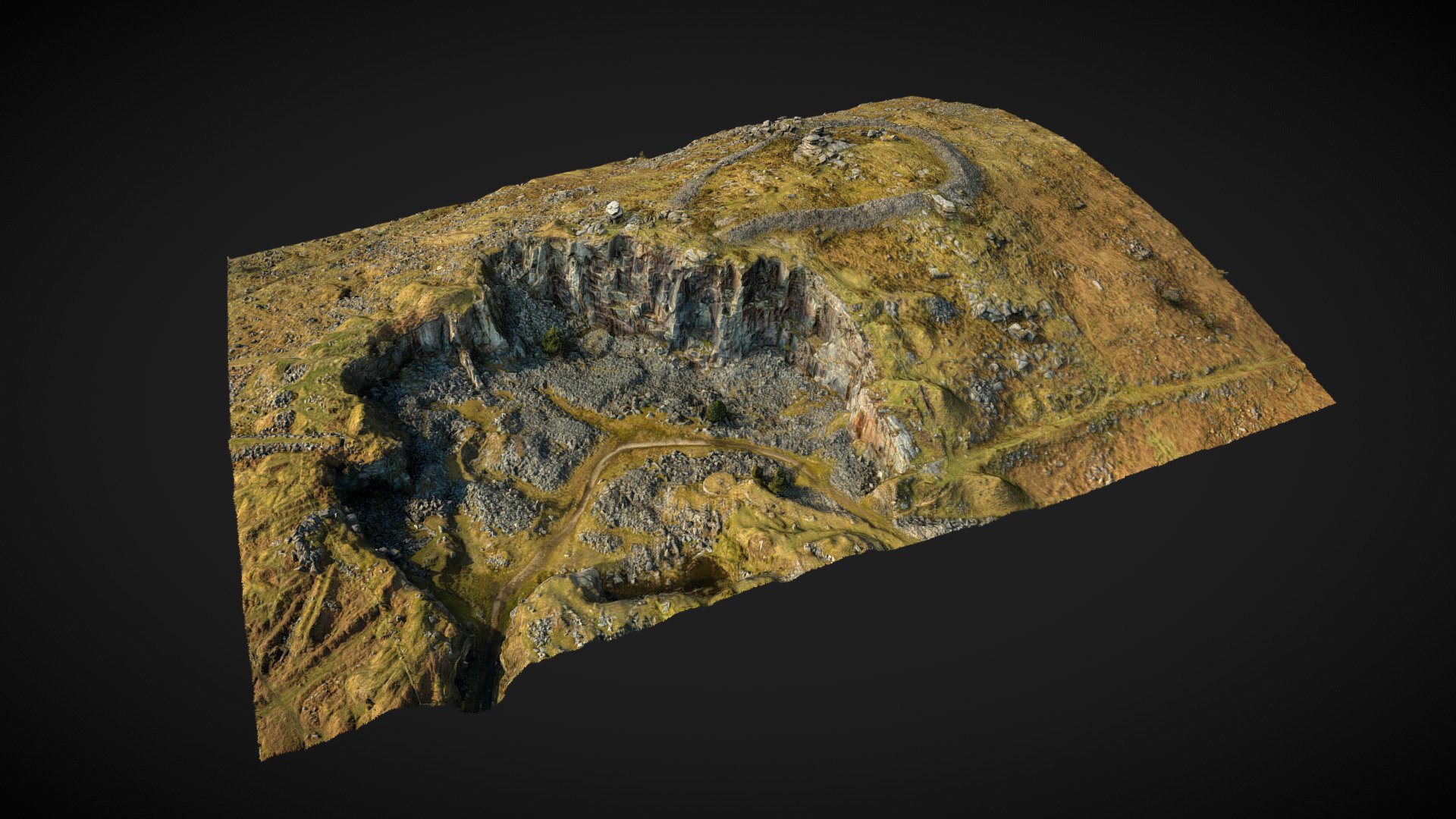
Task: Select the small tree below the cliff
Action: (x=554, y=341)
